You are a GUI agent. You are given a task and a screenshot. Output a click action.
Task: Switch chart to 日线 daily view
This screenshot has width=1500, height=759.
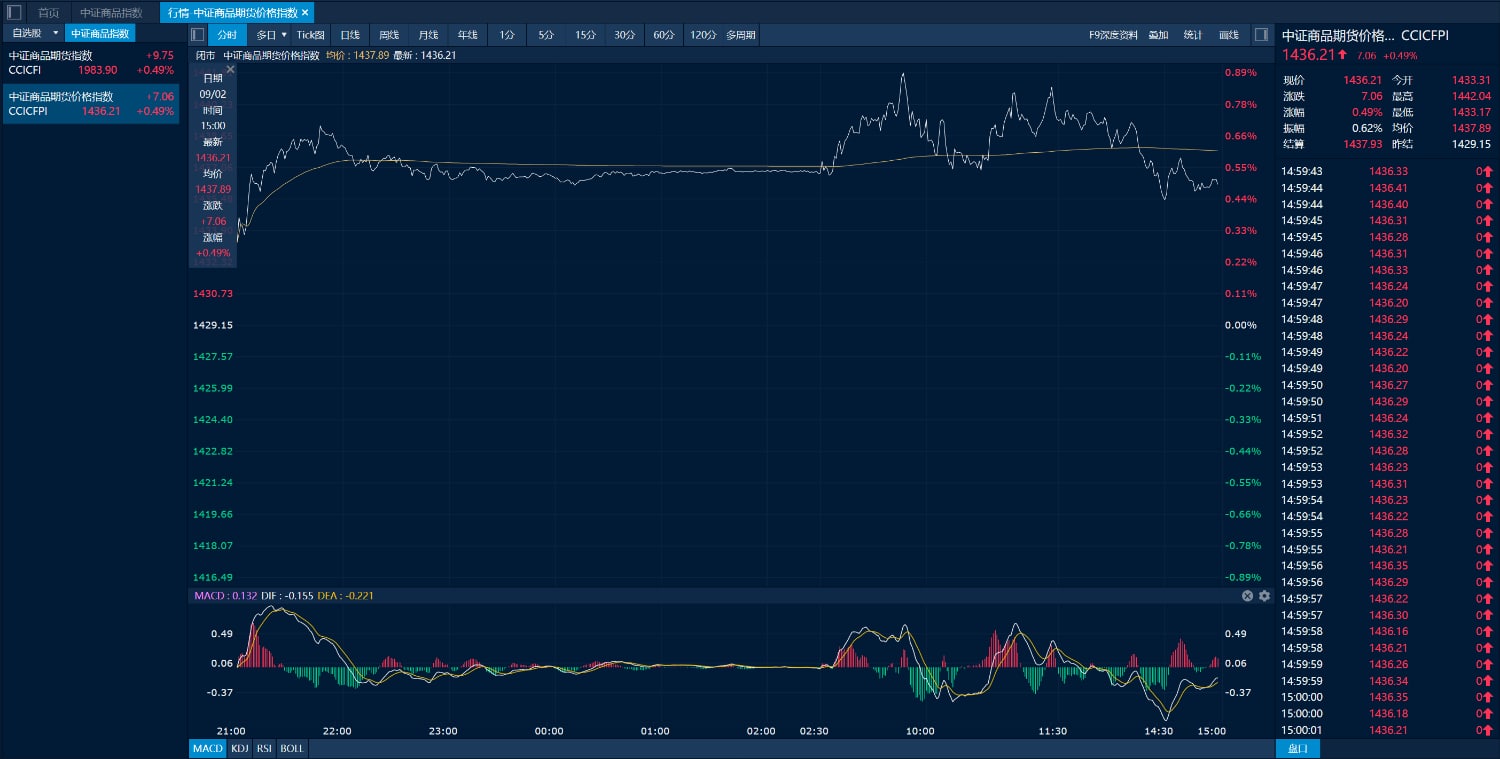click(350, 35)
